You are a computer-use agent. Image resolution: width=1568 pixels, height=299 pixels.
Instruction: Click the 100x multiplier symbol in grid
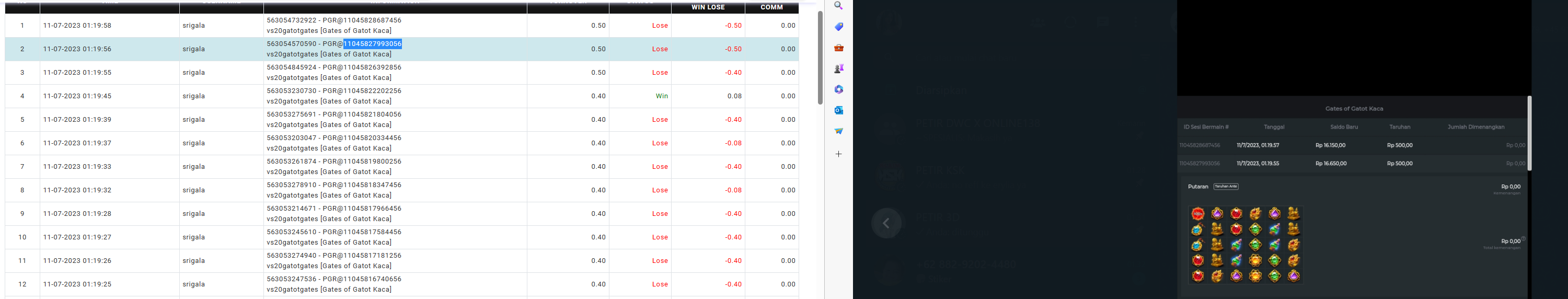[1198, 214]
